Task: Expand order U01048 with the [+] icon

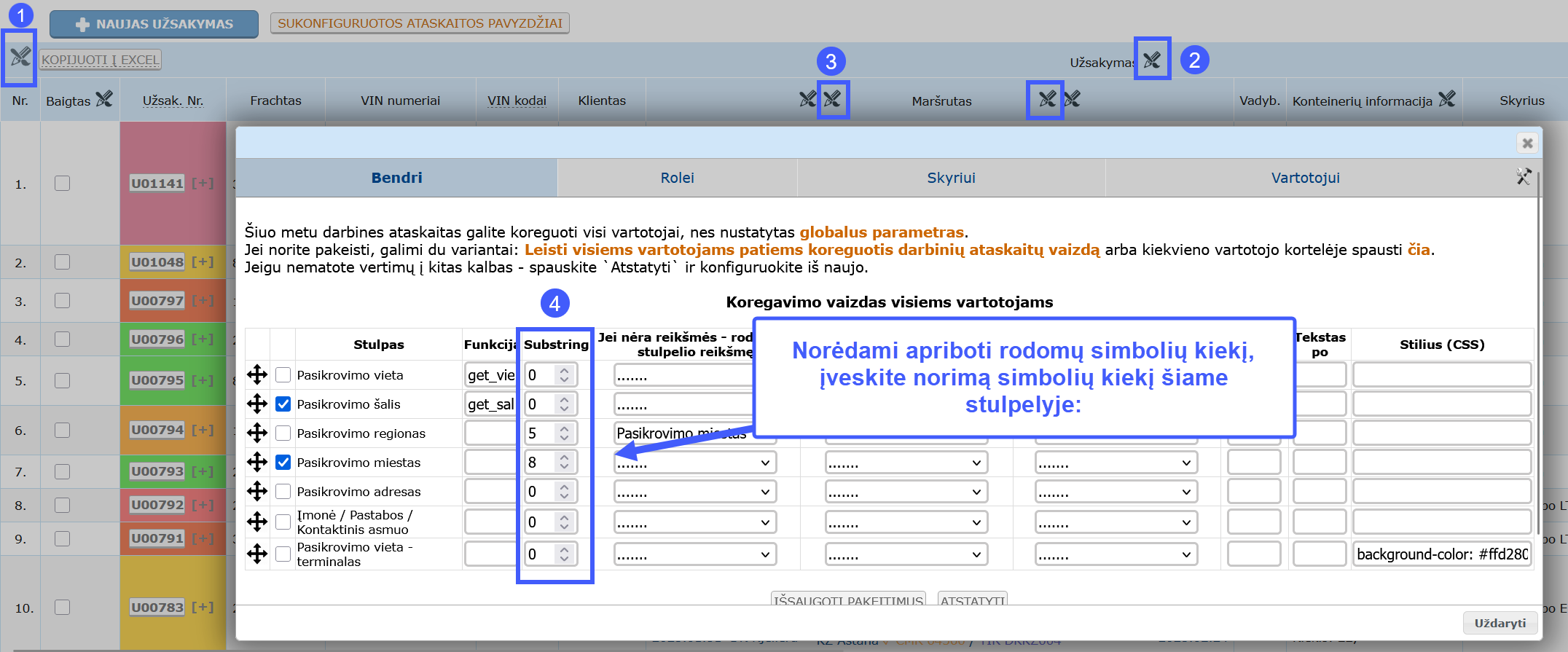Action: pyautogui.click(x=203, y=262)
